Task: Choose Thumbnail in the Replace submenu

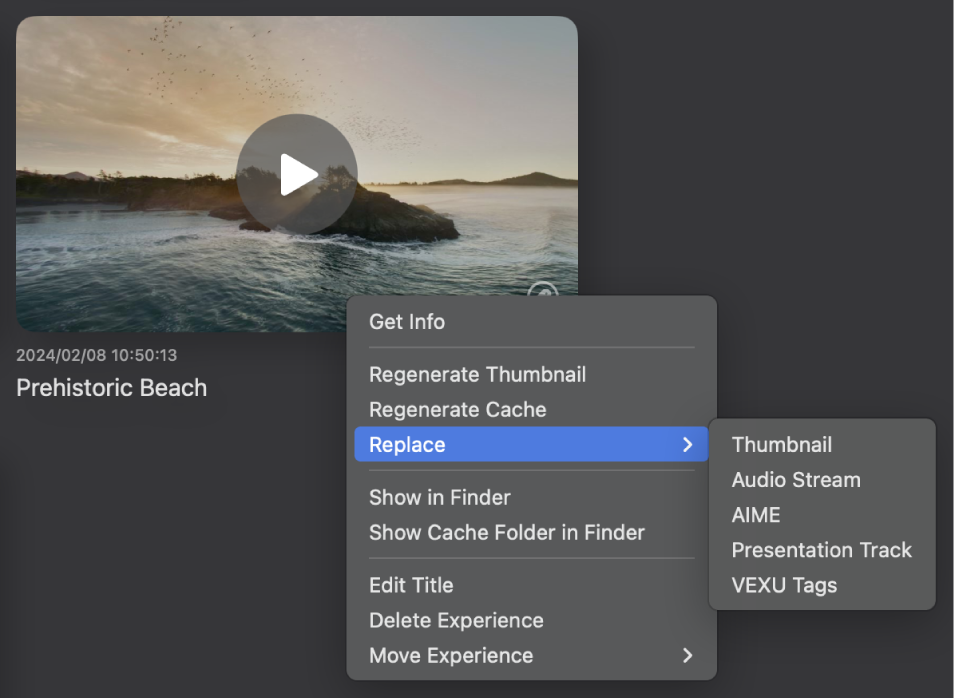Action: [x=781, y=444]
